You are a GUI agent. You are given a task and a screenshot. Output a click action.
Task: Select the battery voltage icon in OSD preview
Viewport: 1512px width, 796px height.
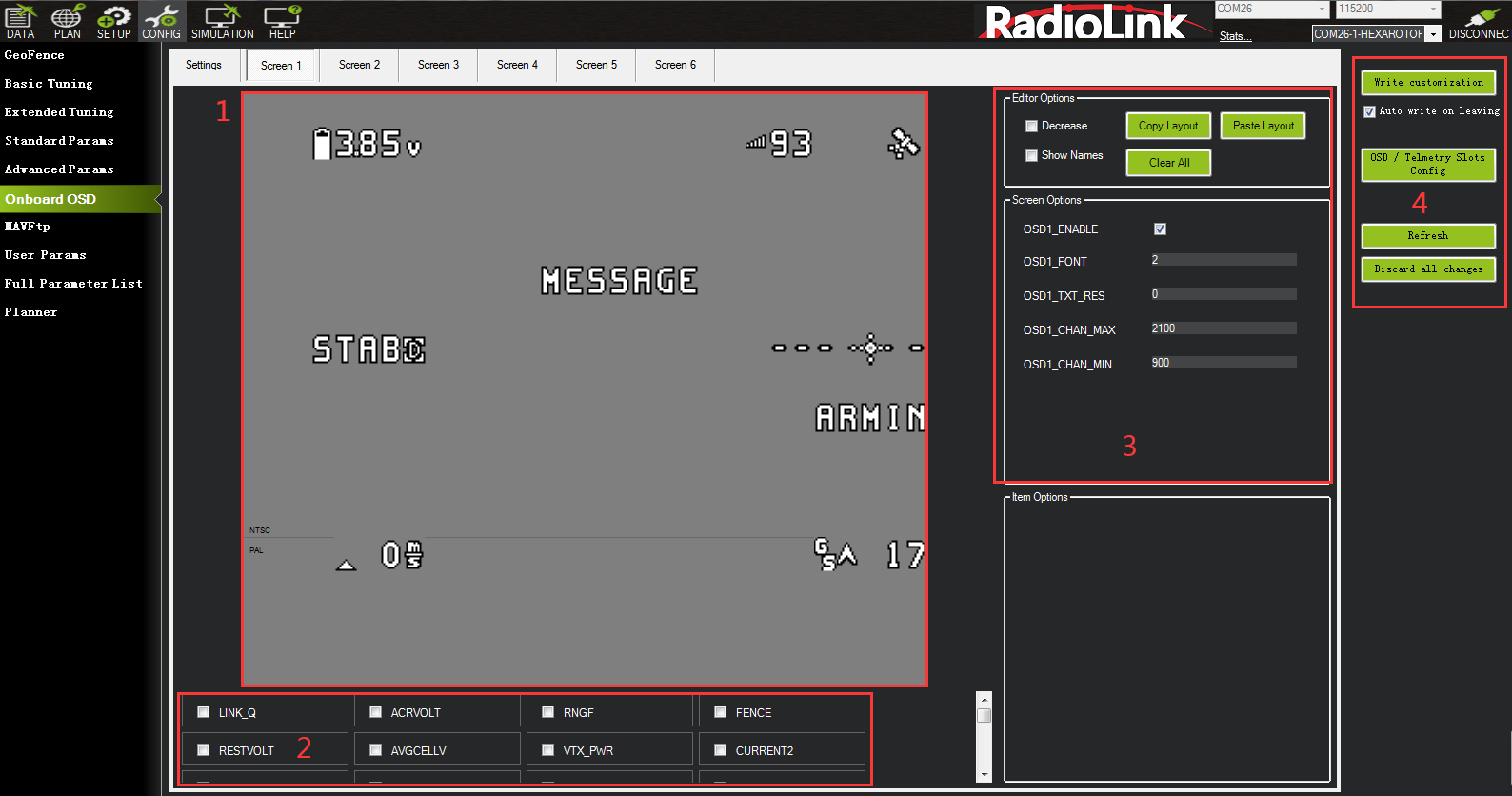tap(323, 145)
